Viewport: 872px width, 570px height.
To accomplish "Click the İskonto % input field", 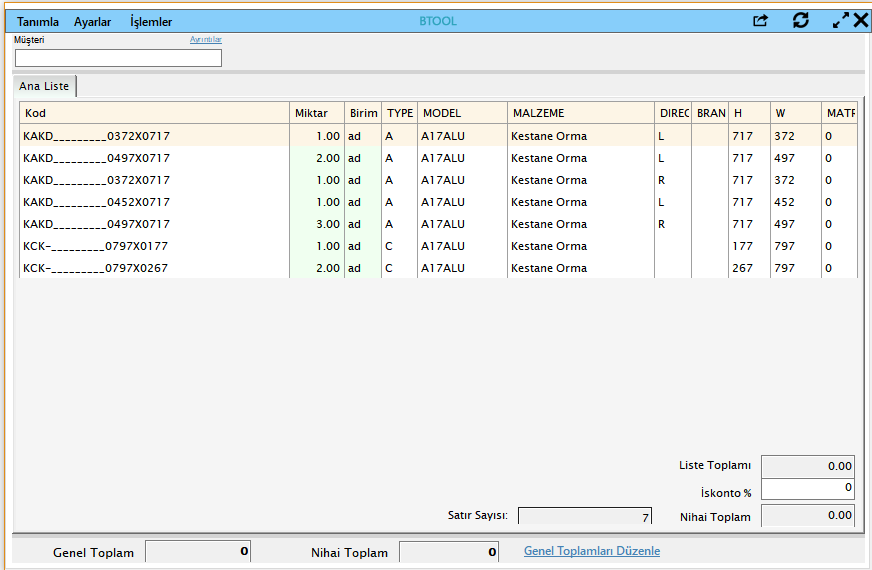I will (x=807, y=489).
